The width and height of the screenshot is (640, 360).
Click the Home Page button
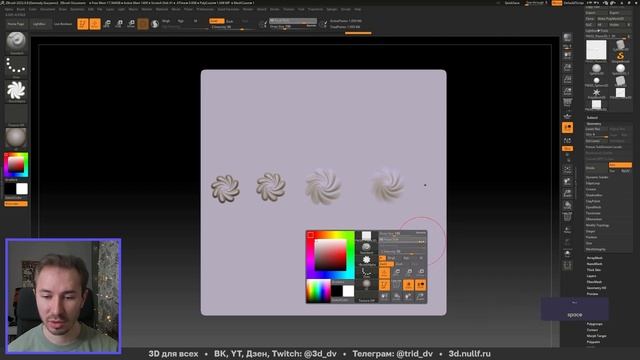click(16, 24)
